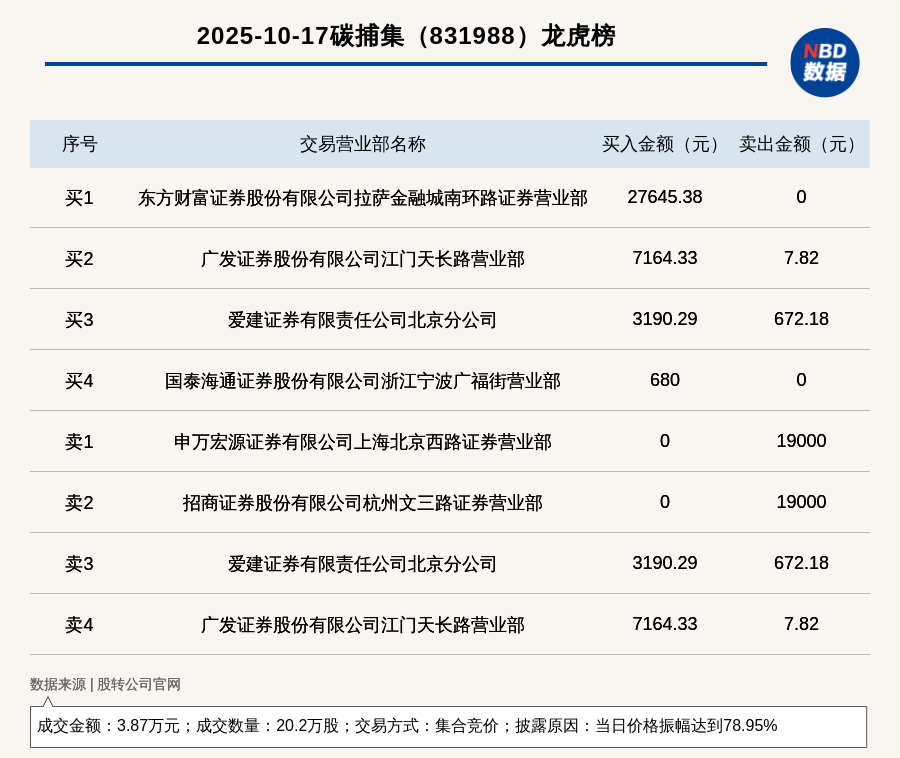The height and width of the screenshot is (758, 900).
Task: Click 申万宏源证券 上海北京西路 branch name
Action: 362,442
